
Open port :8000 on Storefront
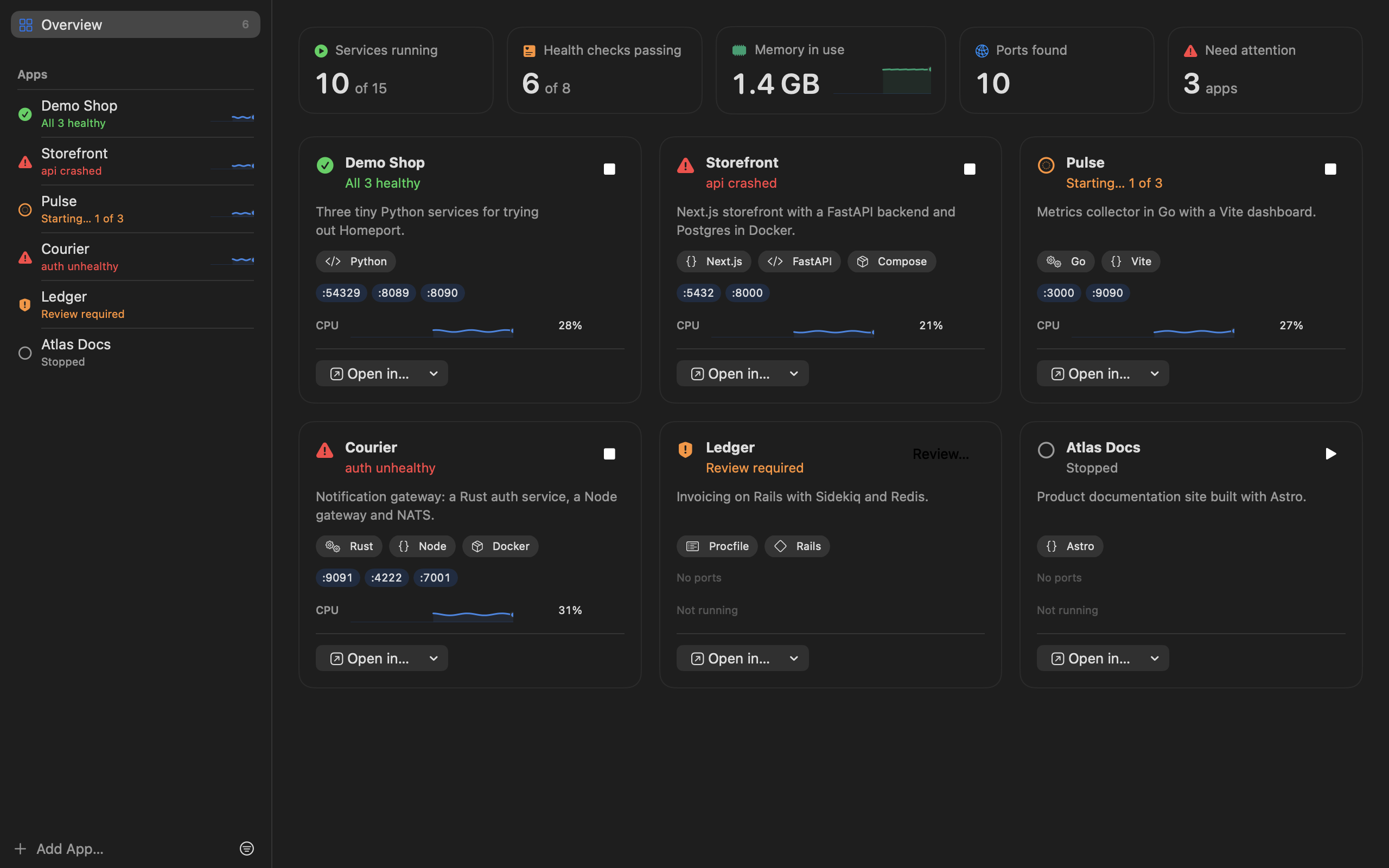pos(747,293)
